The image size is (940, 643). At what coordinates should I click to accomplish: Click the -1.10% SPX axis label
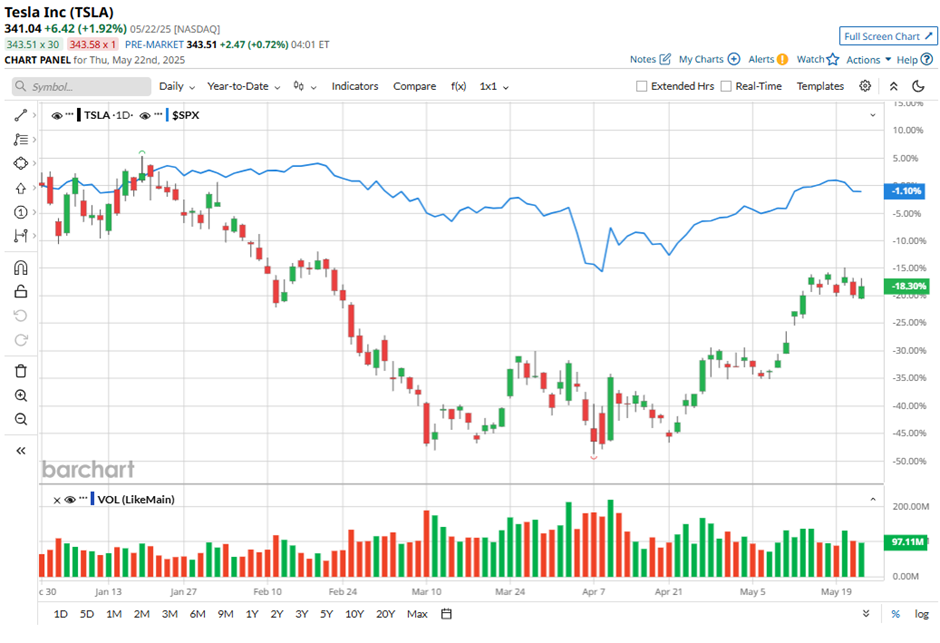(905, 191)
